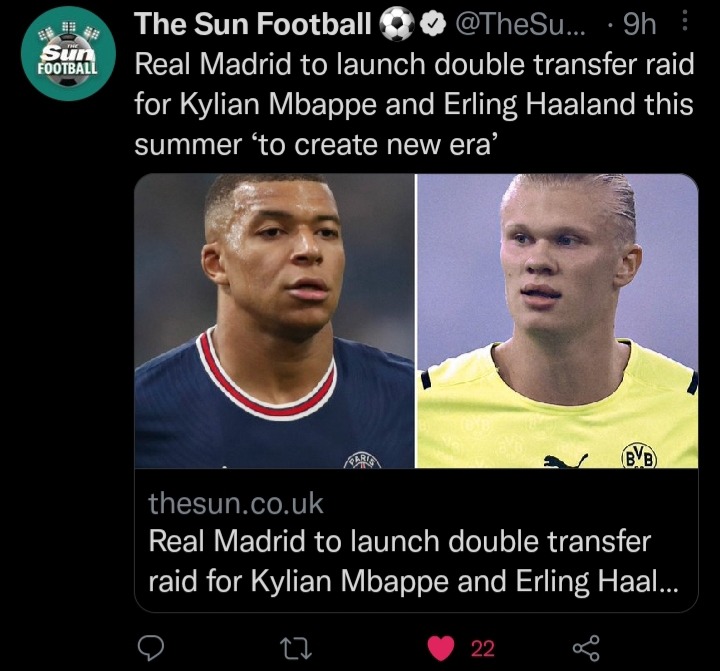The image size is (720, 671).
Task: Click the Puma logo on yellow shirt
Action: point(566,461)
